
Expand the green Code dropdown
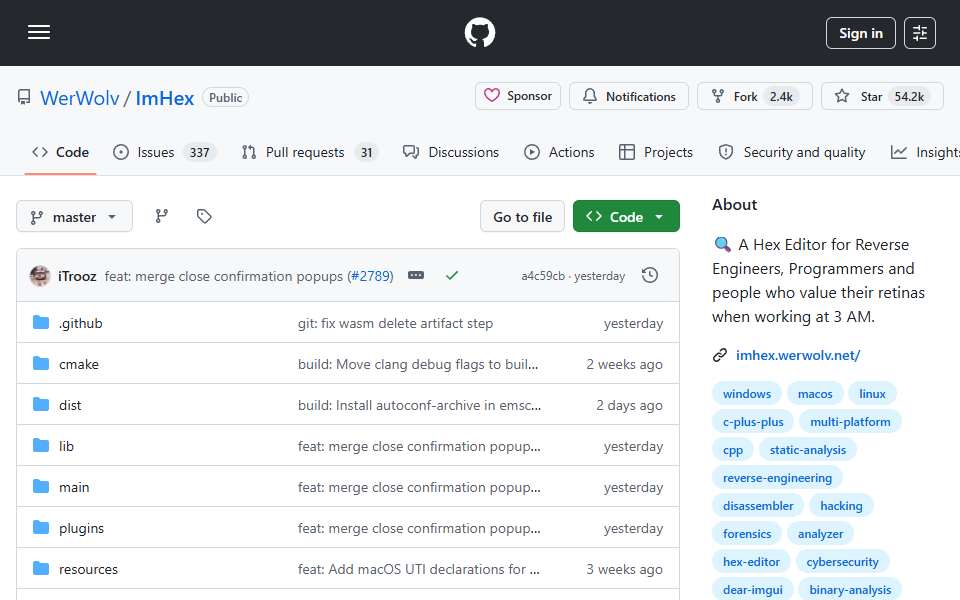(626, 217)
